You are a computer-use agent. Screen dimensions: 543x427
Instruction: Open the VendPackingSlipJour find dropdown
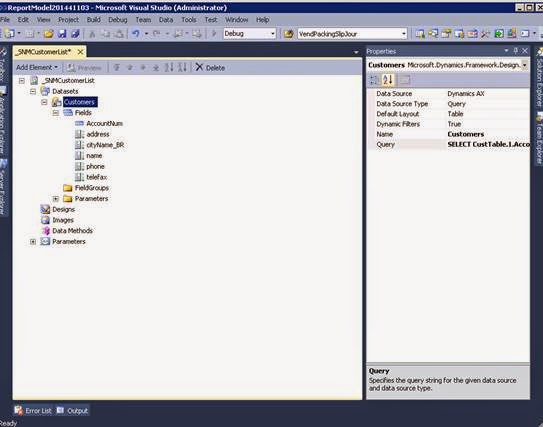[403, 34]
